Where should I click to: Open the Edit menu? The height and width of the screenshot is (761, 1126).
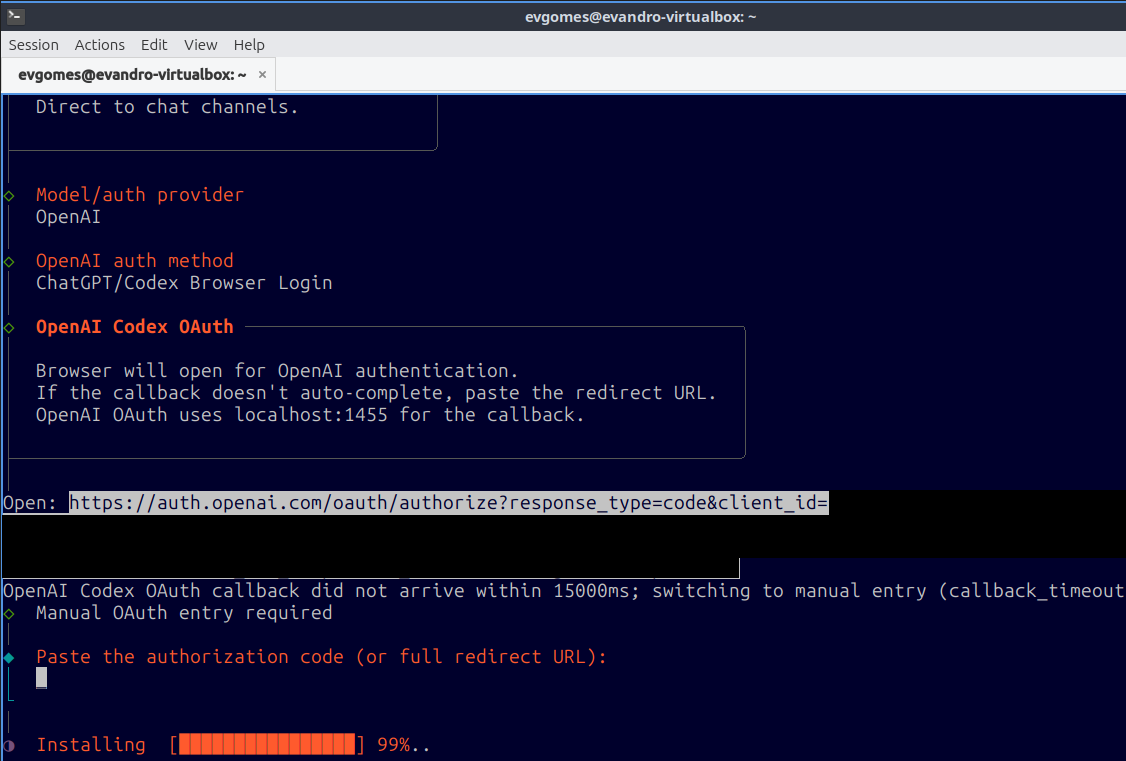[x=154, y=45]
